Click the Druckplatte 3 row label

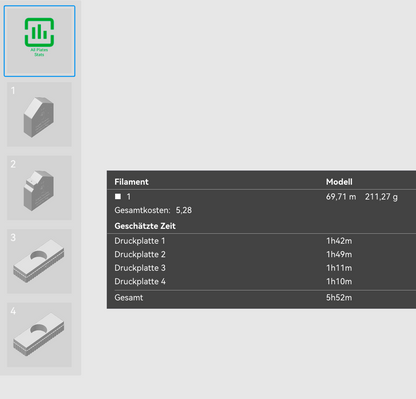140,268
